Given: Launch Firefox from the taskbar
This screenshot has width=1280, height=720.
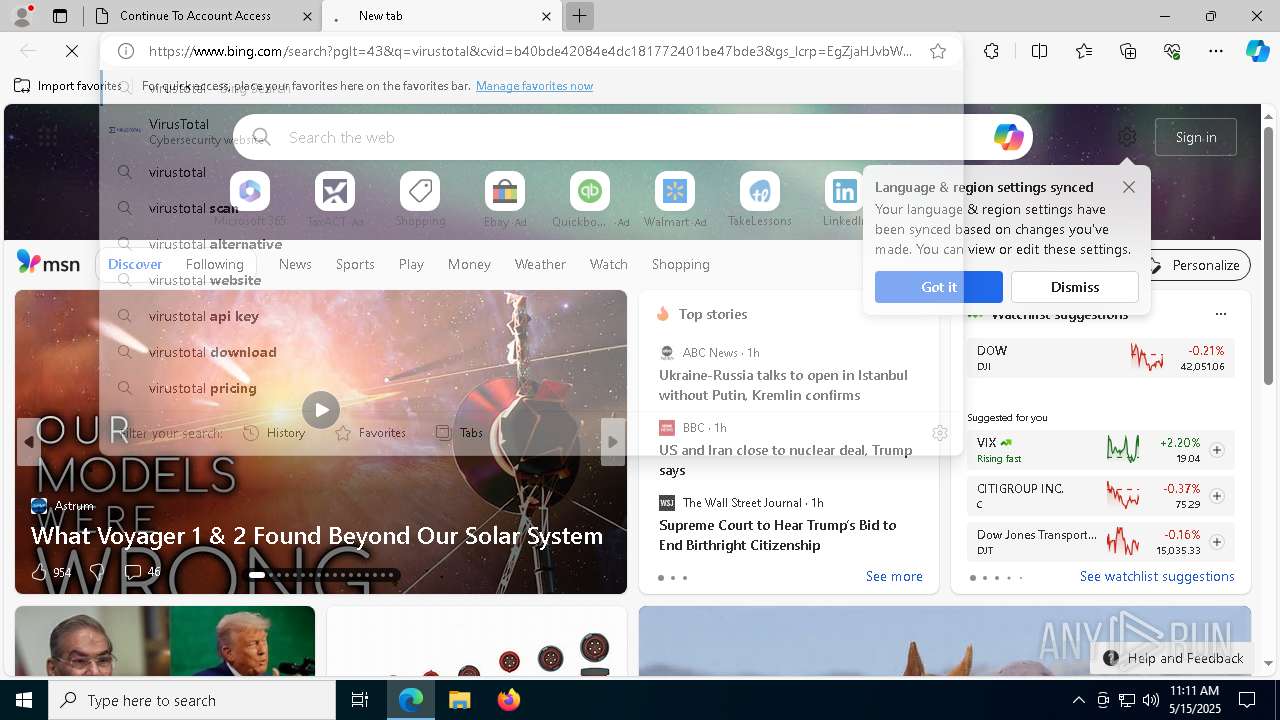Looking at the screenshot, I should 509,700.
